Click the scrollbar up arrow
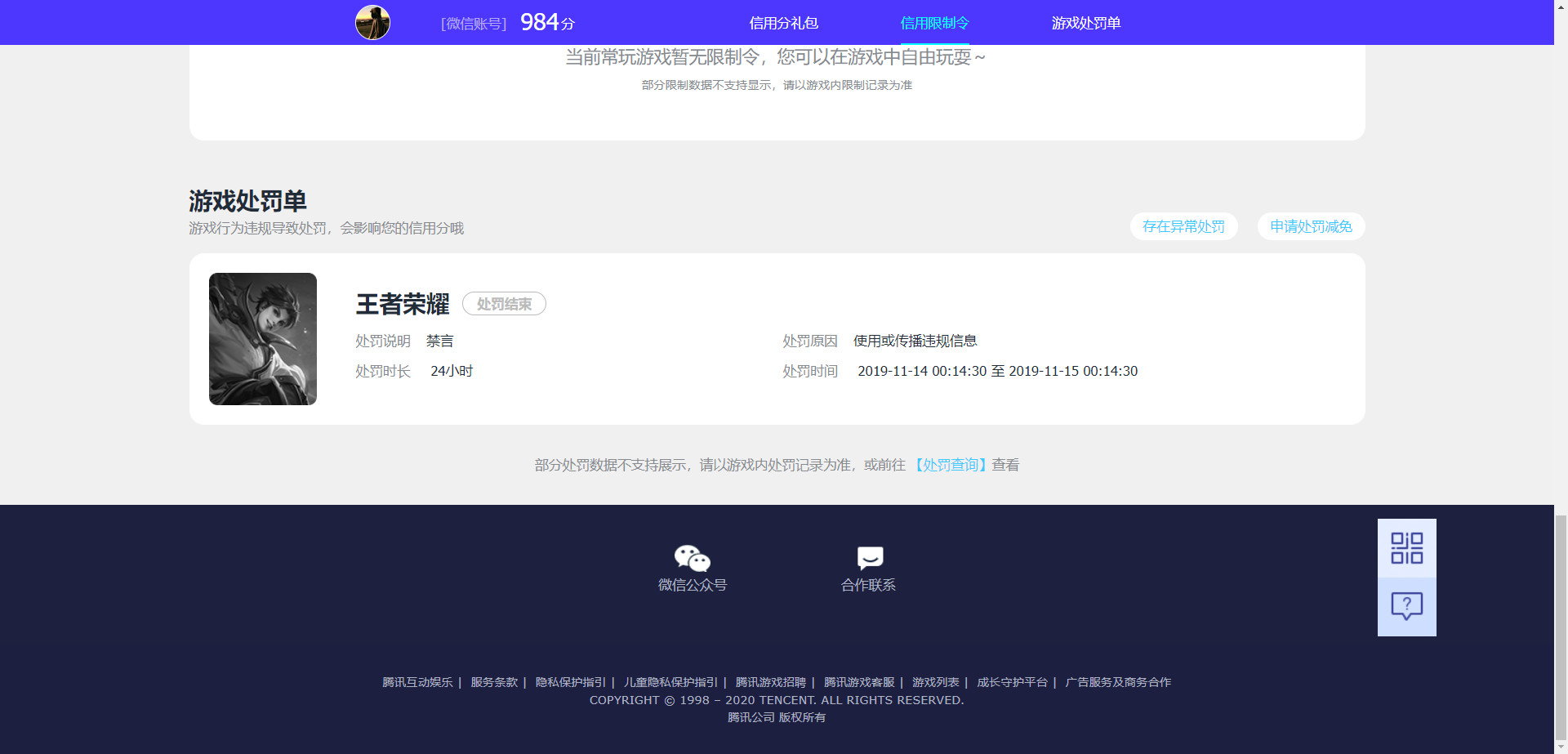Screen dimensions: 1568x754 tap(1561, 7)
